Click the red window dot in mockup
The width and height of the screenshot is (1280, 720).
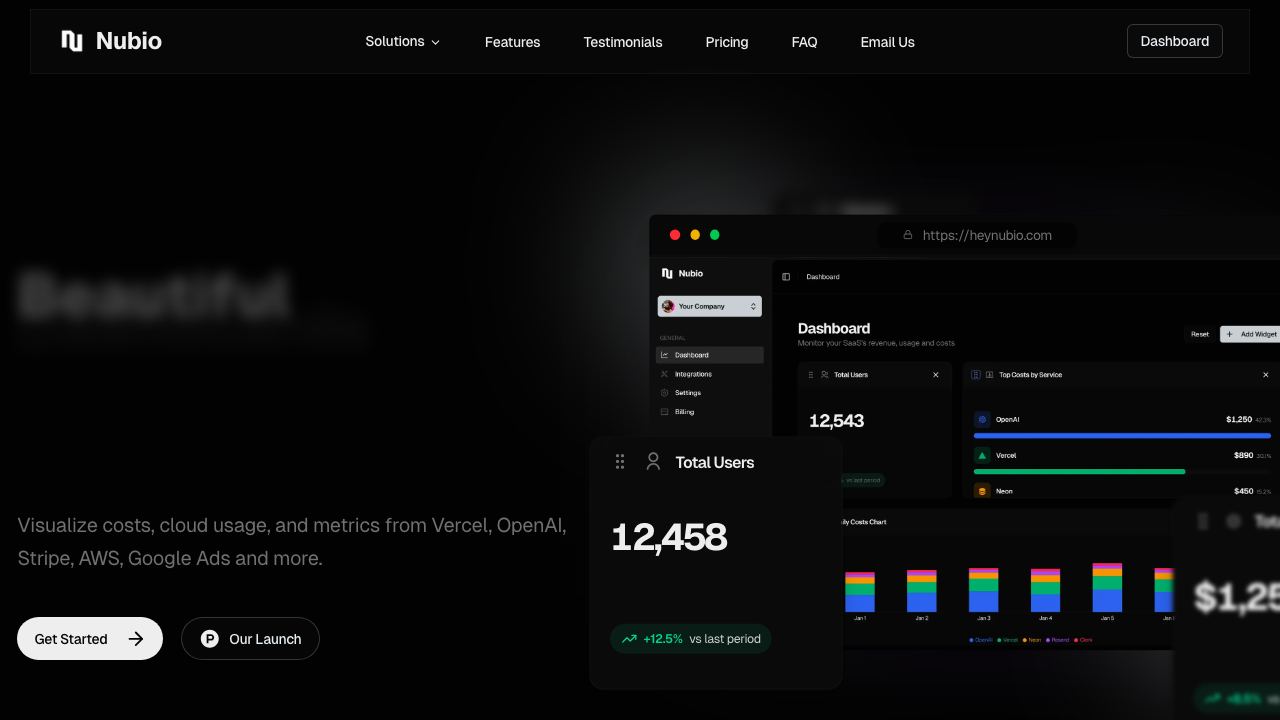[x=675, y=235]
